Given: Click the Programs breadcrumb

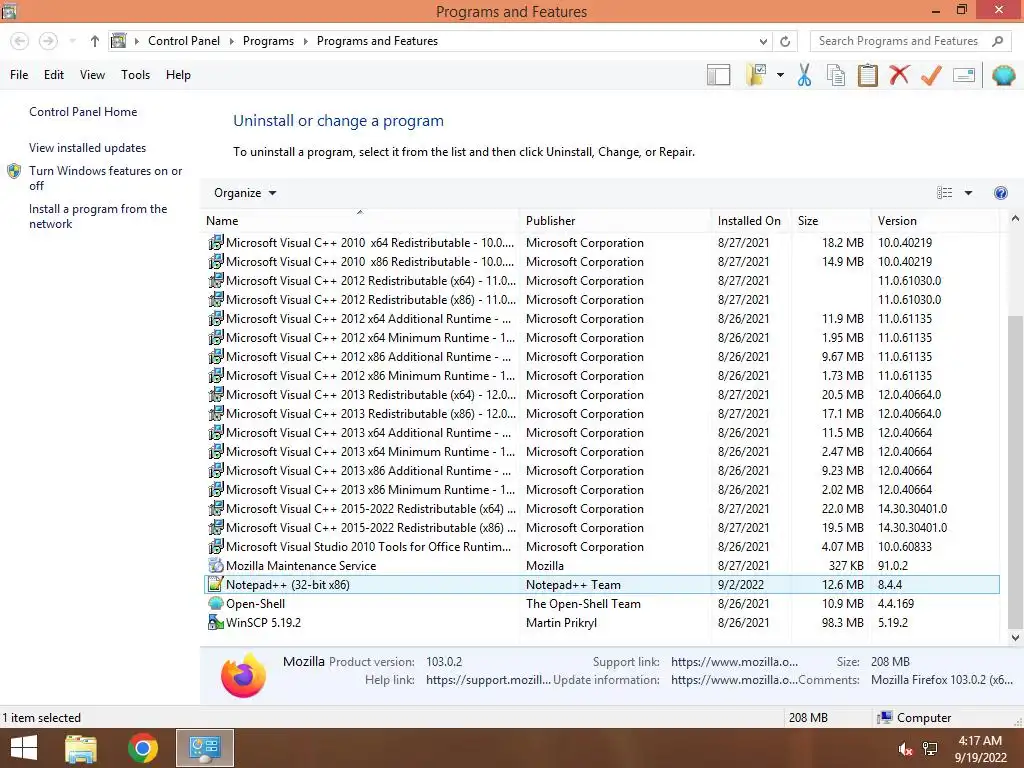Looking at the screenshot, I should tap(268, 41).
